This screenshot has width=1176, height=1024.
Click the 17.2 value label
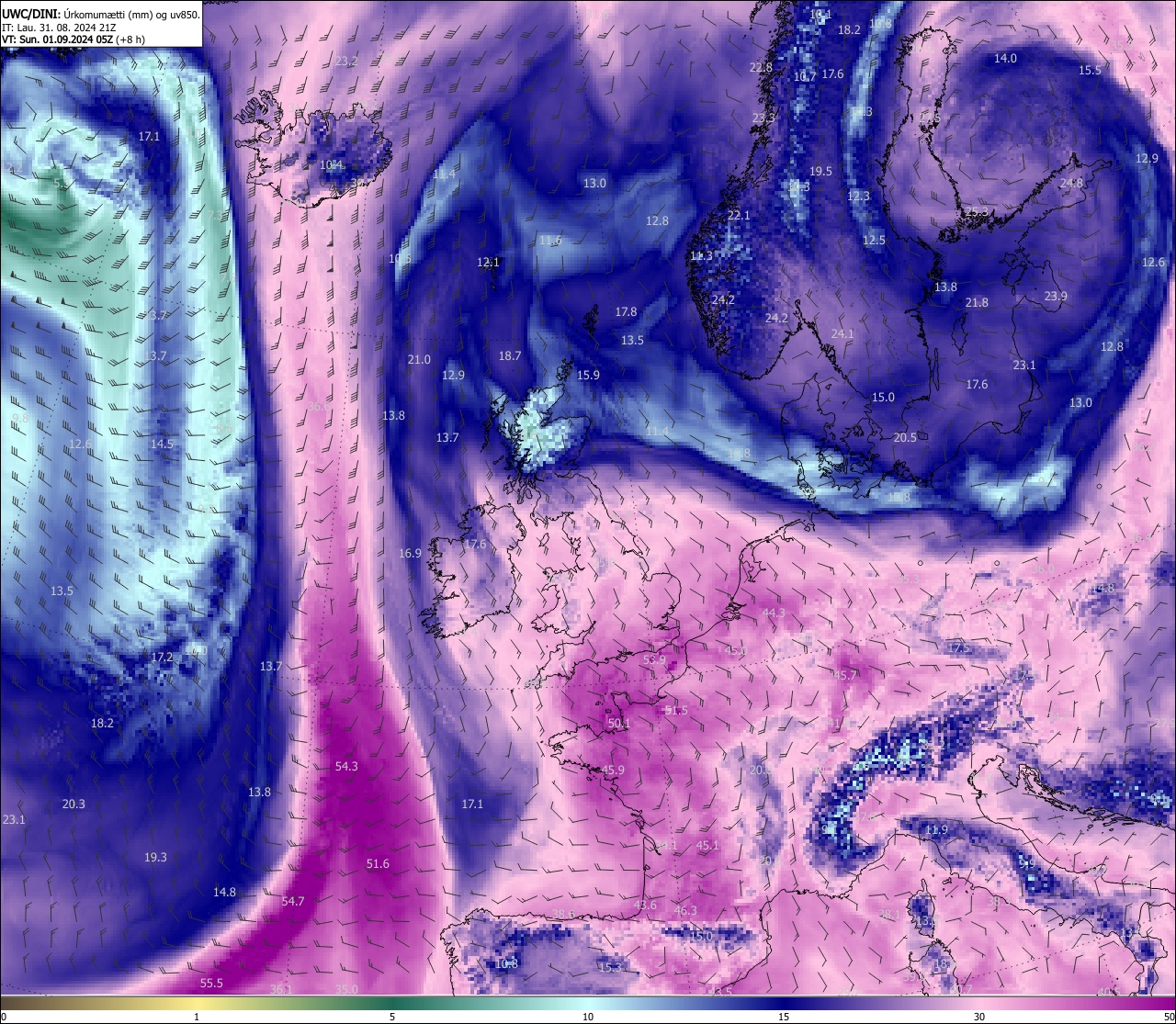tap(162, 657)
